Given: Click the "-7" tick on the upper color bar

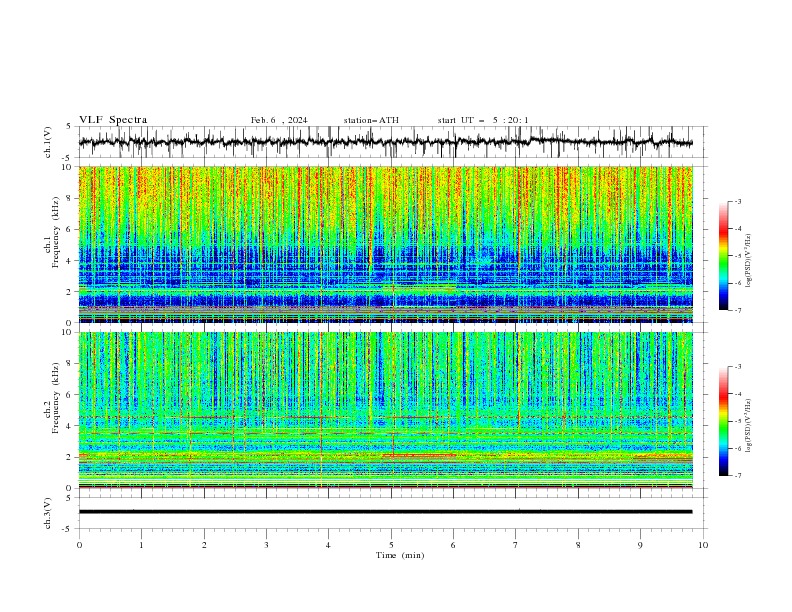Looking at the screenshot, I should point(737,310).
